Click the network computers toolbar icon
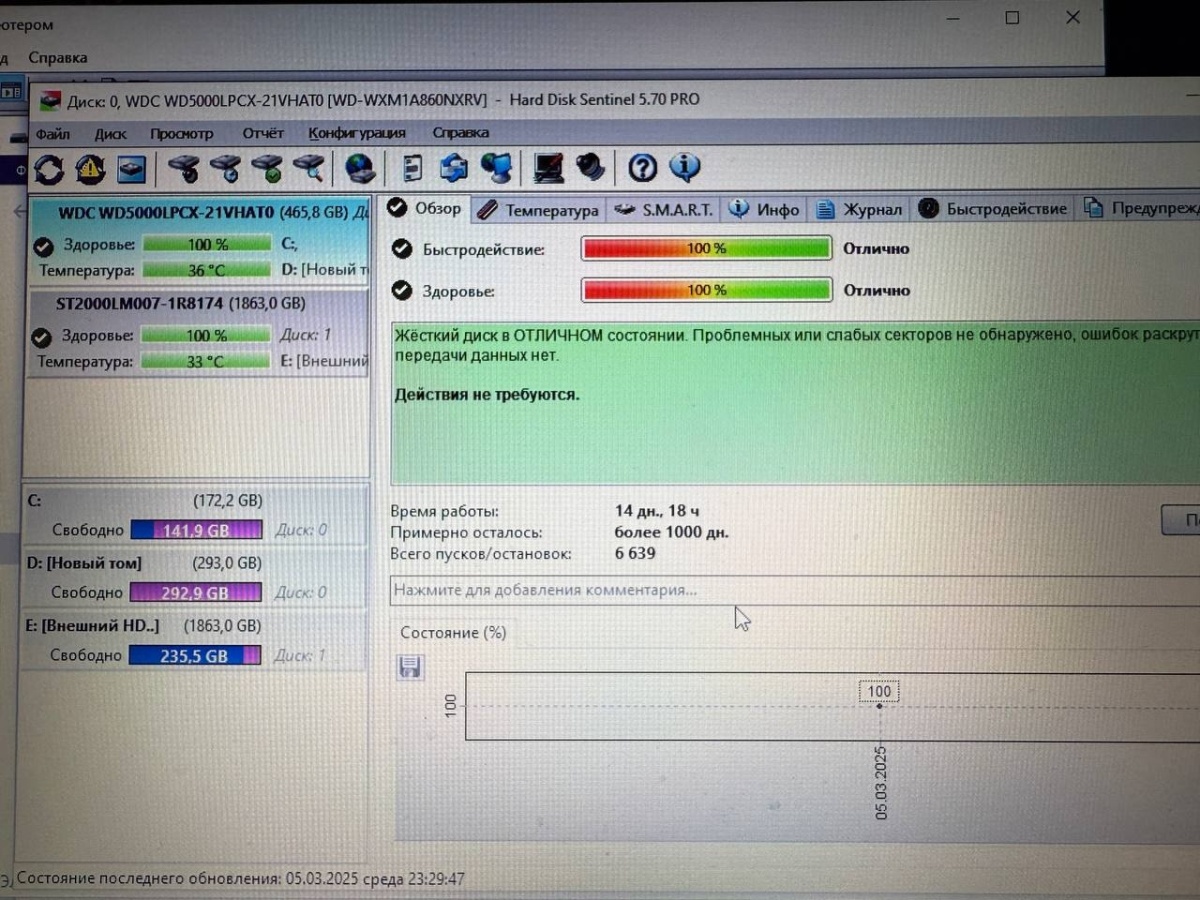Viewport: 1200px width, 900px height. (496, 168)
